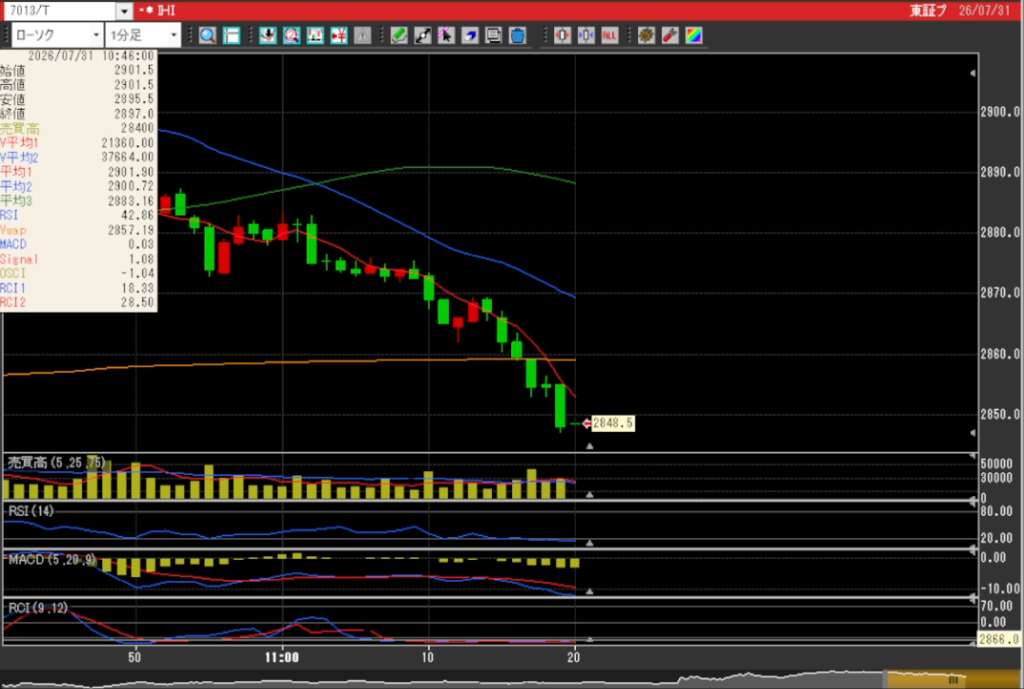
Task: Open the rainbow color settings icon
Action: tap(694, 35)
